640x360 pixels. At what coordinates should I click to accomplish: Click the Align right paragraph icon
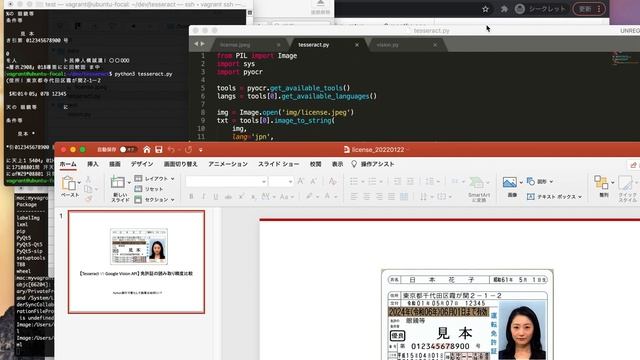coord(379,196)
